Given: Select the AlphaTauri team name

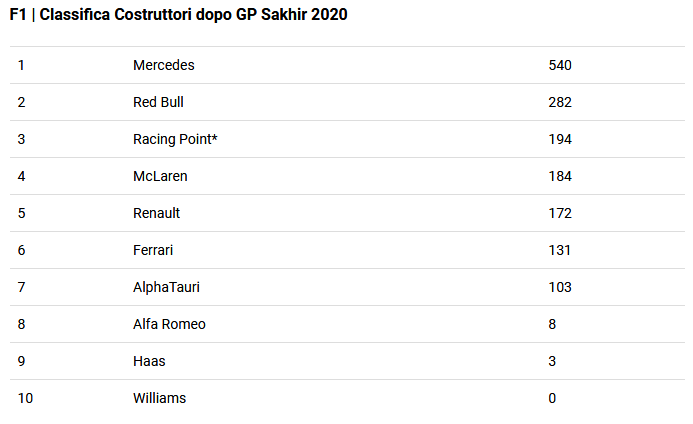Looking at the screenshot, I should (166, 287).
